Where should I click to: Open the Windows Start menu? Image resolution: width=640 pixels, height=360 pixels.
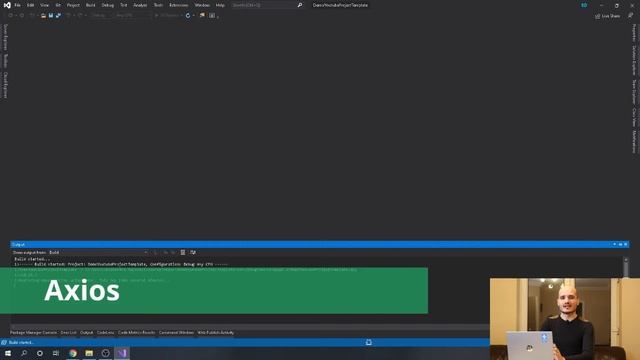coord(8,353)
